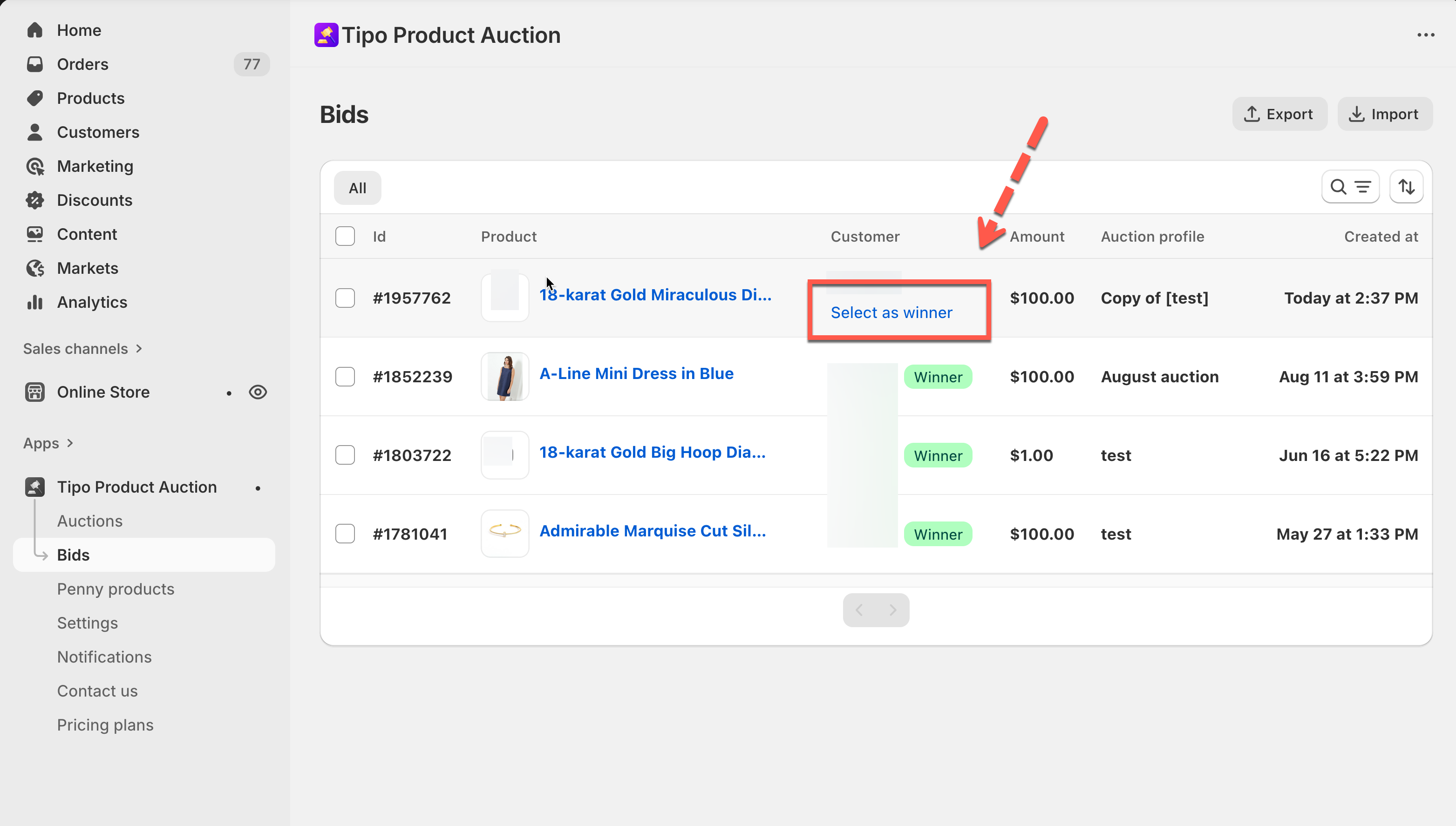Go to next page of bids
Screen dimensions: 1456x826
click(x=892, y=610)
